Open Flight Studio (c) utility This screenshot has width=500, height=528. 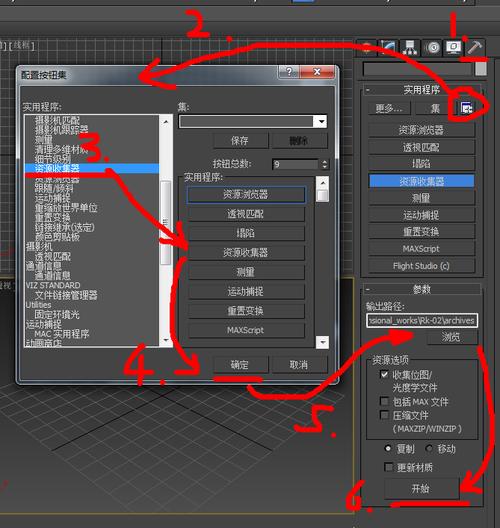pyautogui.click(x=422, y=266)
